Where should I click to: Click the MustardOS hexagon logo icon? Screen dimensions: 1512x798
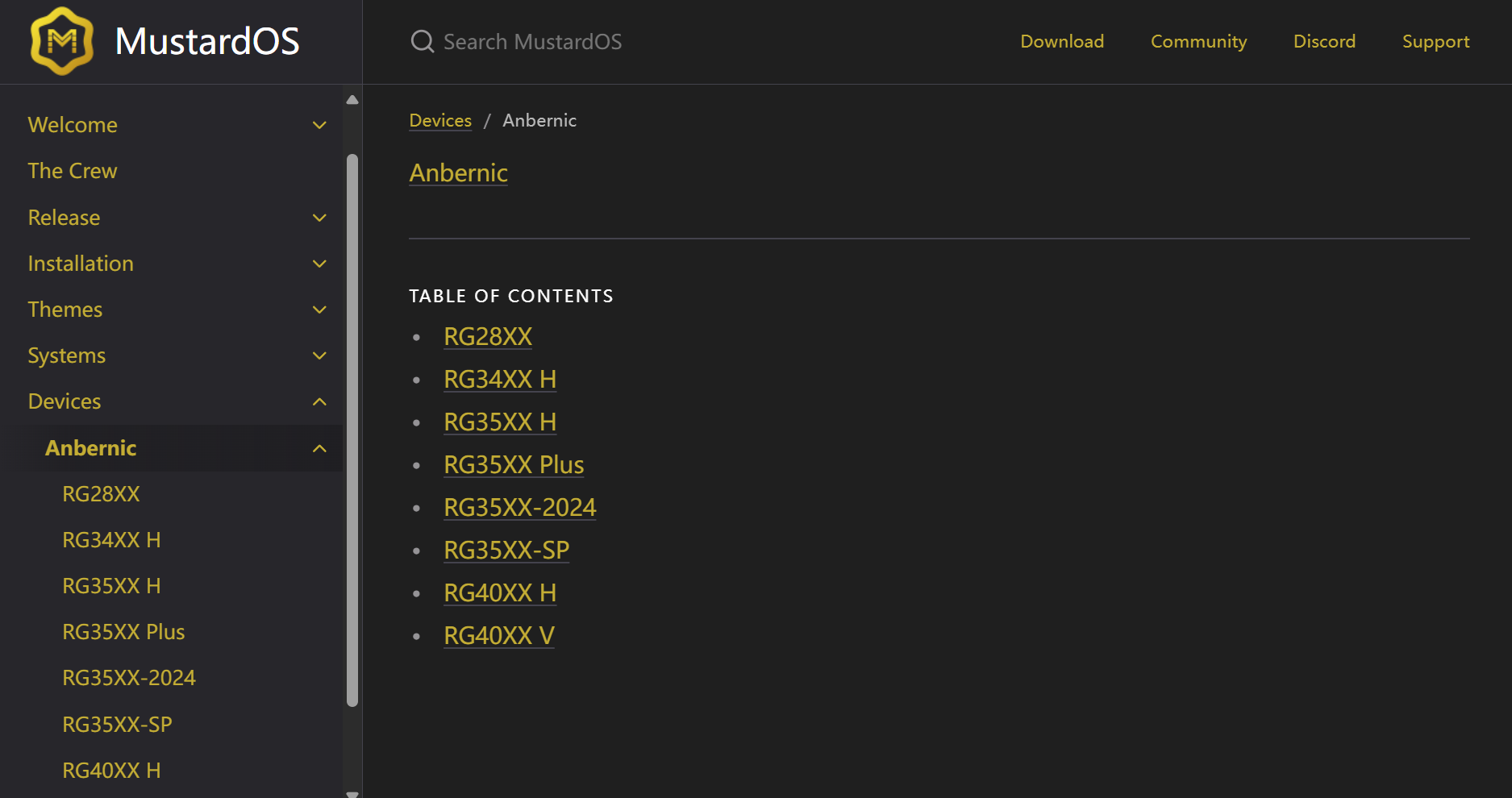[62, 41]
